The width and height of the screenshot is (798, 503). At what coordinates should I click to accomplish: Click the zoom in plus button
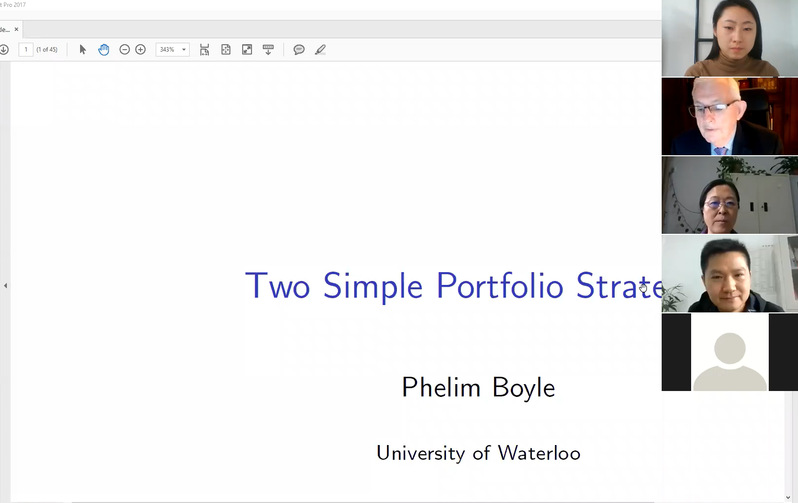click(x=140, y=49)
